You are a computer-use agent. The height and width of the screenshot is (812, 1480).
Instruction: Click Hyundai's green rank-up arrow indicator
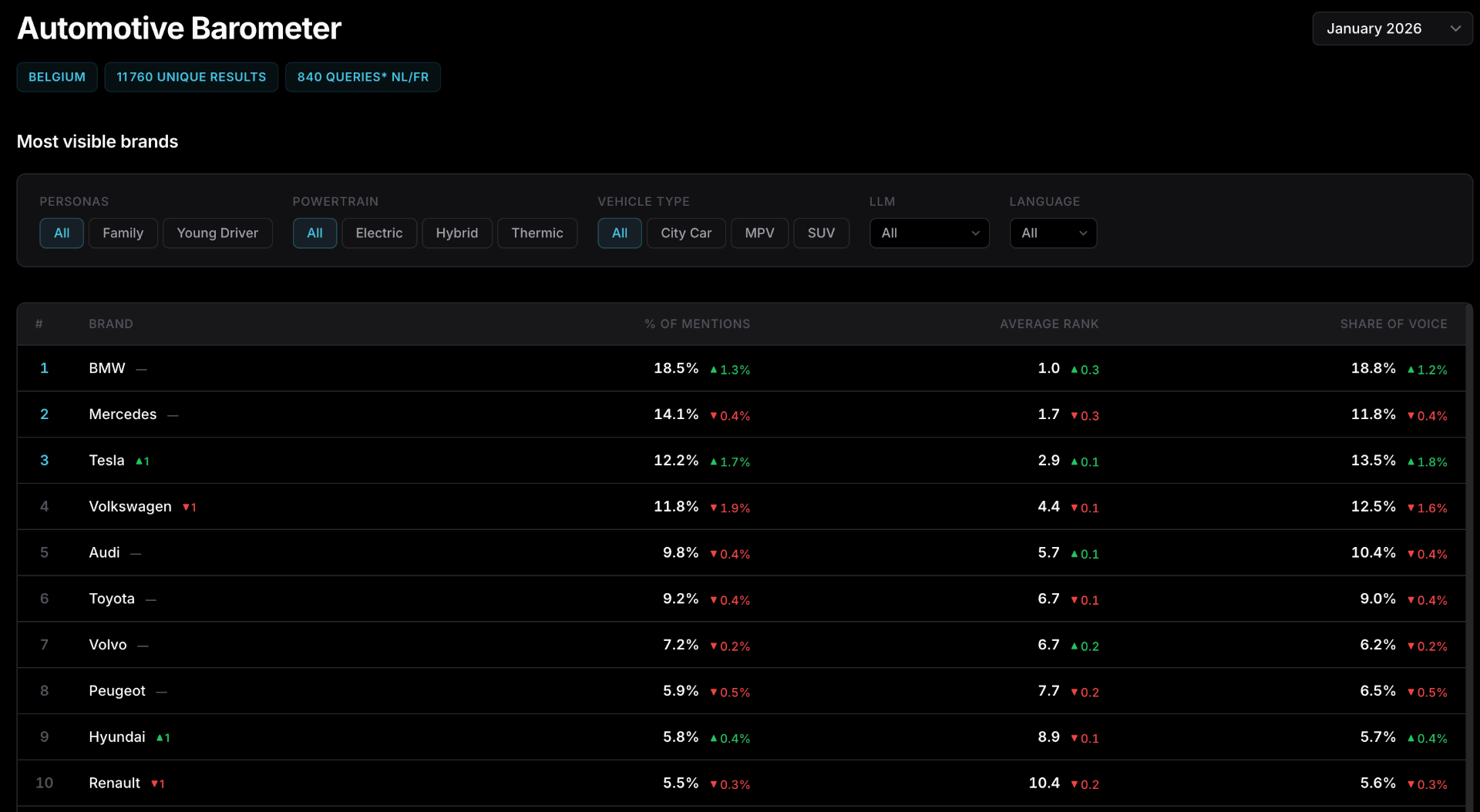163,738
